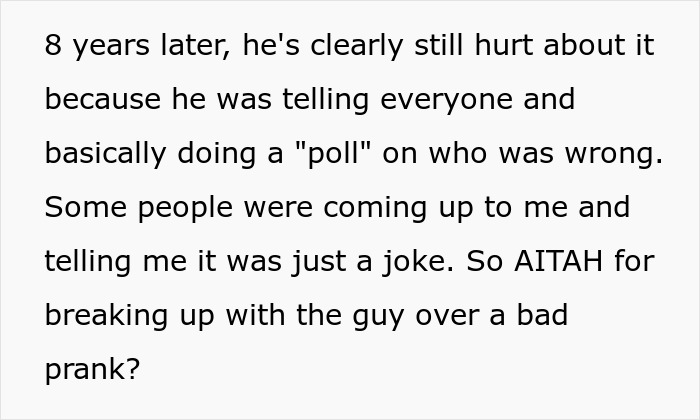
Task: Click the word "bad"
Action: point(542,315)
